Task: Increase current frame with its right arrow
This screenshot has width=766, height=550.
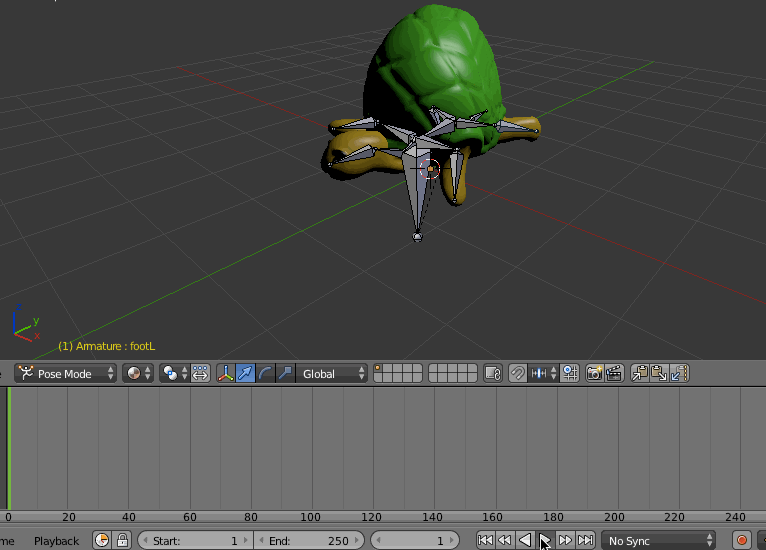Action: [x=452, y=541]
